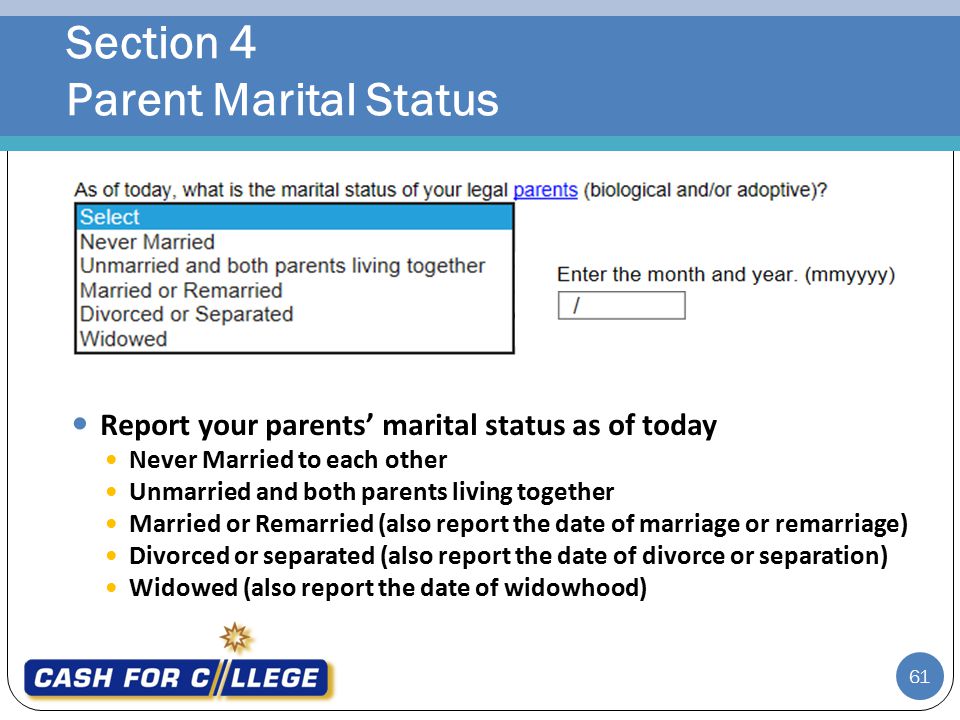Click the Cash for College logo
The image size is (960, 720).
coord(176,678)
